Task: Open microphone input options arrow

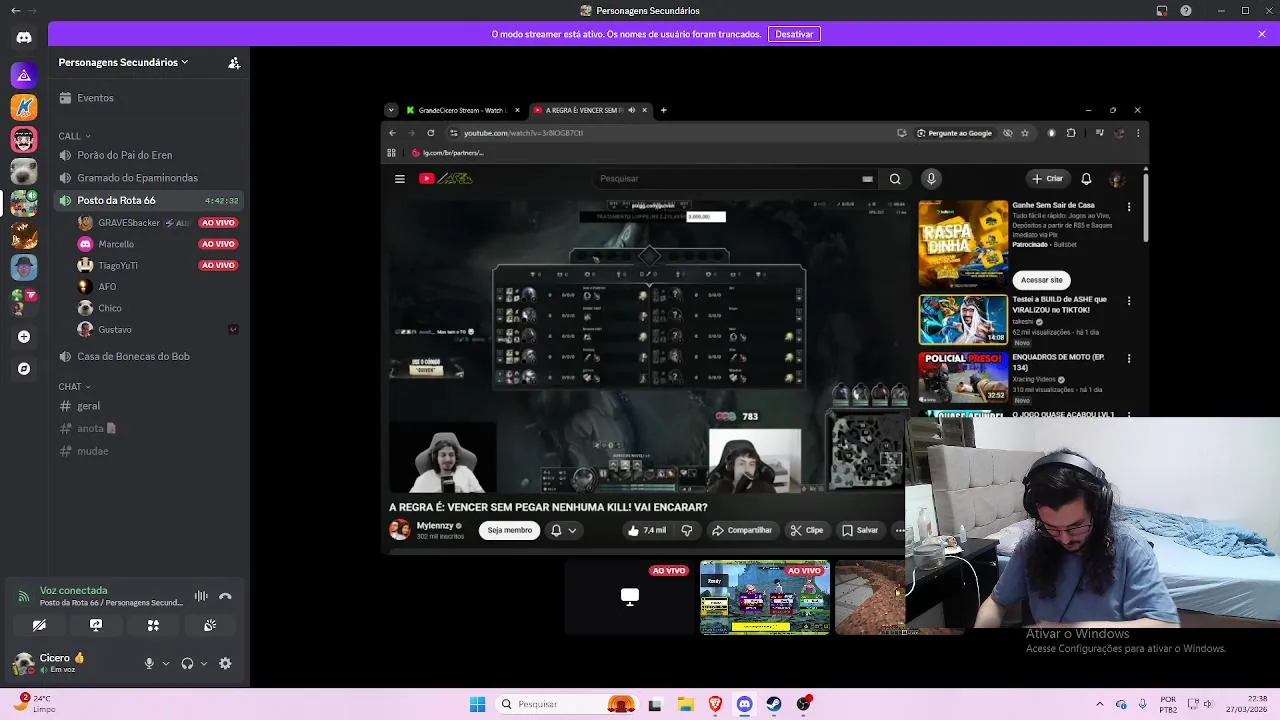Action: (166, 663)
